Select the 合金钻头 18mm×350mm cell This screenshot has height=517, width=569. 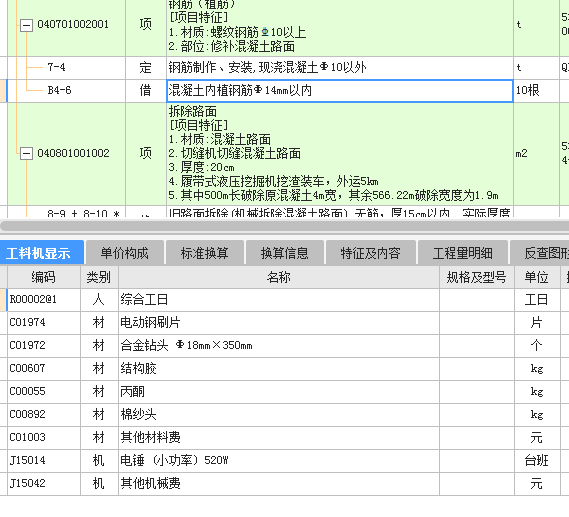279,345
